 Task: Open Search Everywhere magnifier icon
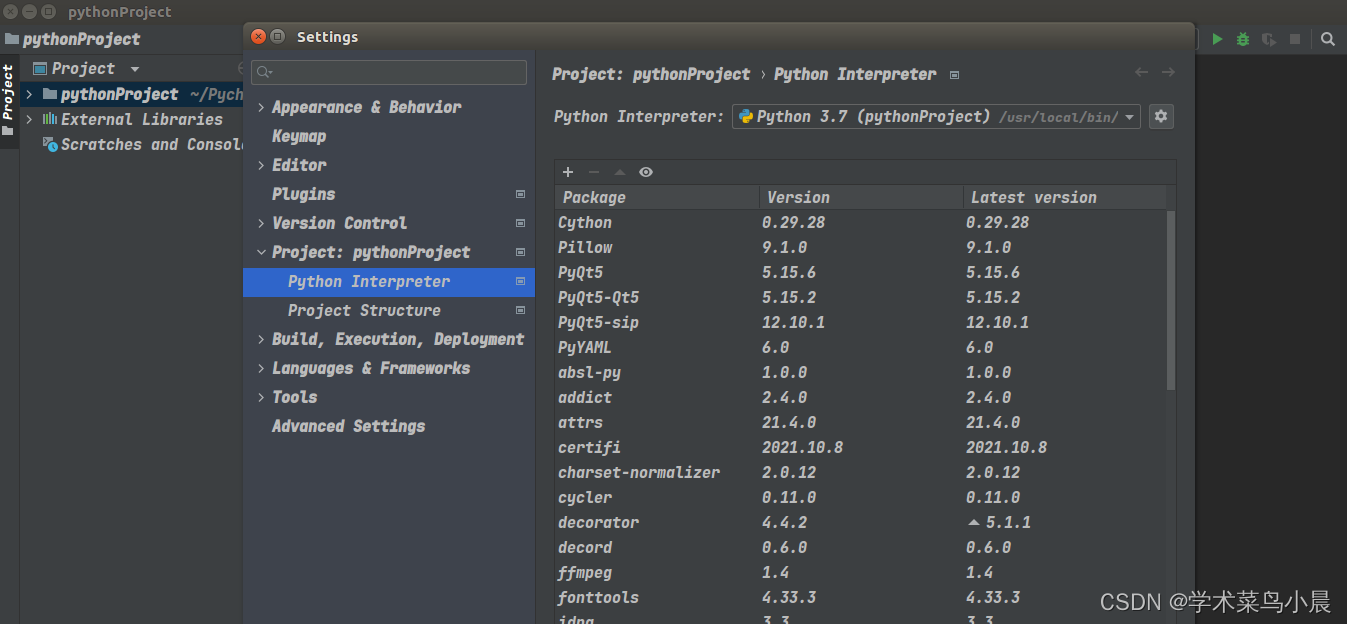[1328, 39]
